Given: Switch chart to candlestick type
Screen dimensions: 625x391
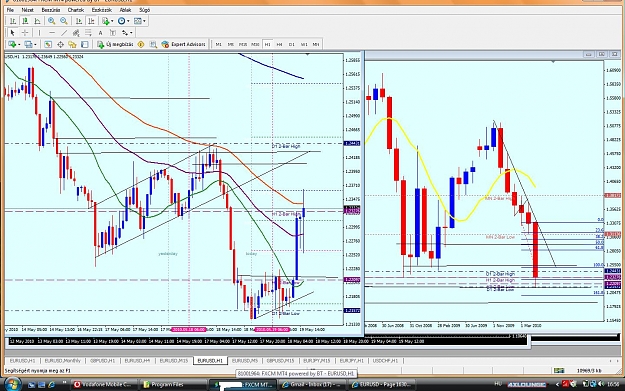Looking at the screenshot, I should [x=25, y=21].
